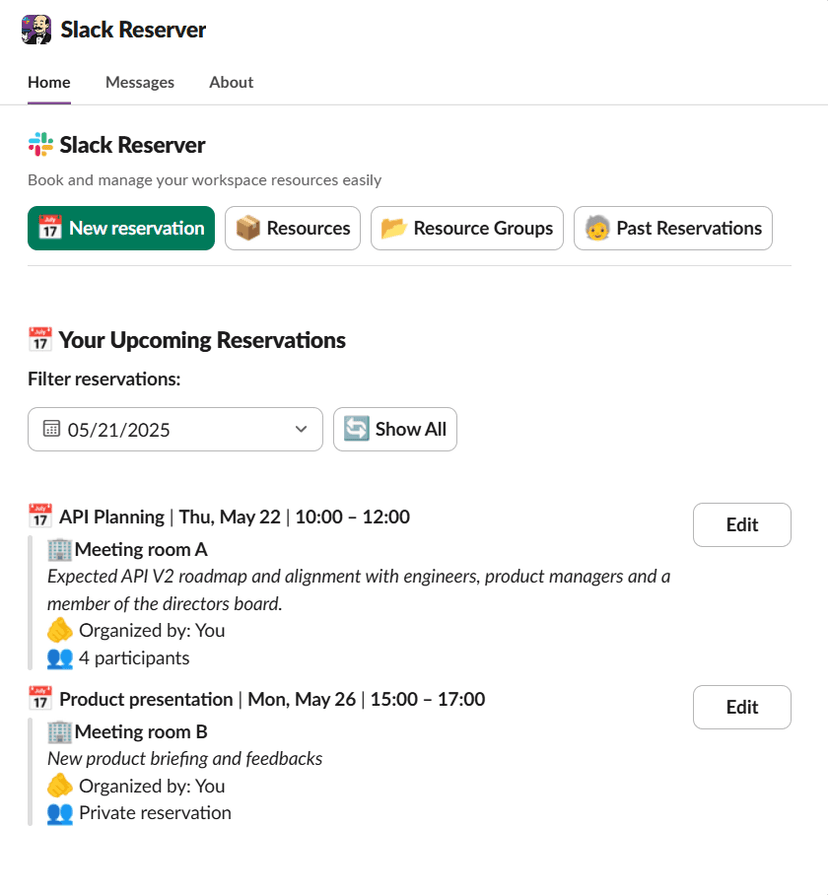The image size is (828, 895).
Task: Click the colorful Slack logo beside heading
Action: pos(41,144)
